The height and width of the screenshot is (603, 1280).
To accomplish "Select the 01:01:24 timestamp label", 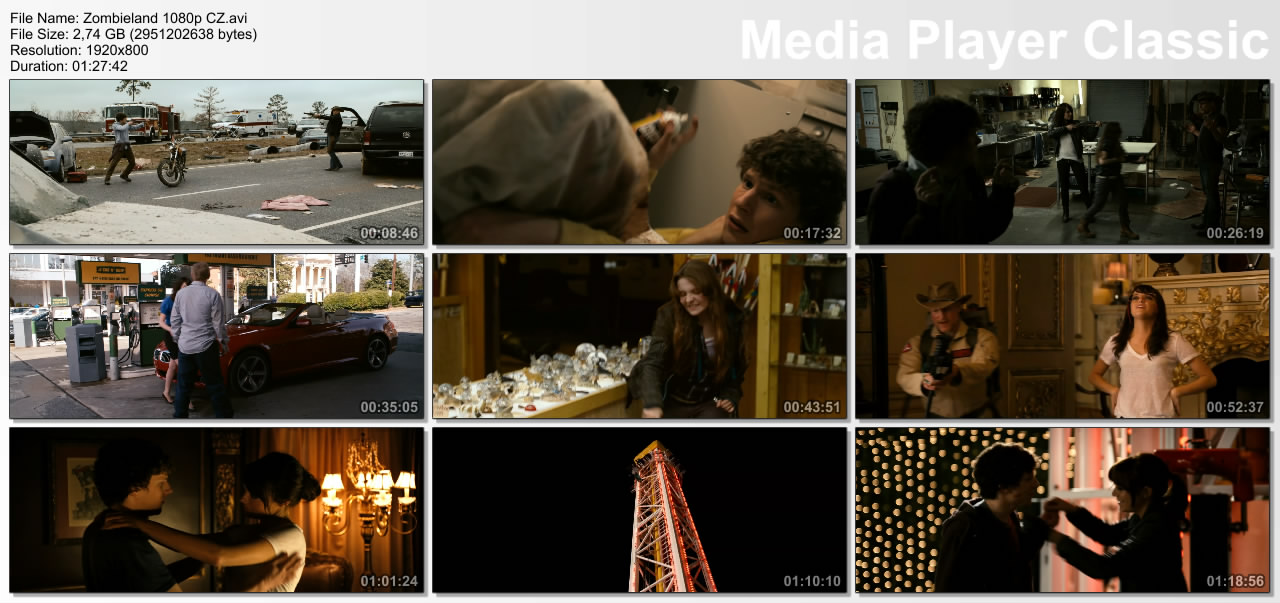I will (389, 581).
